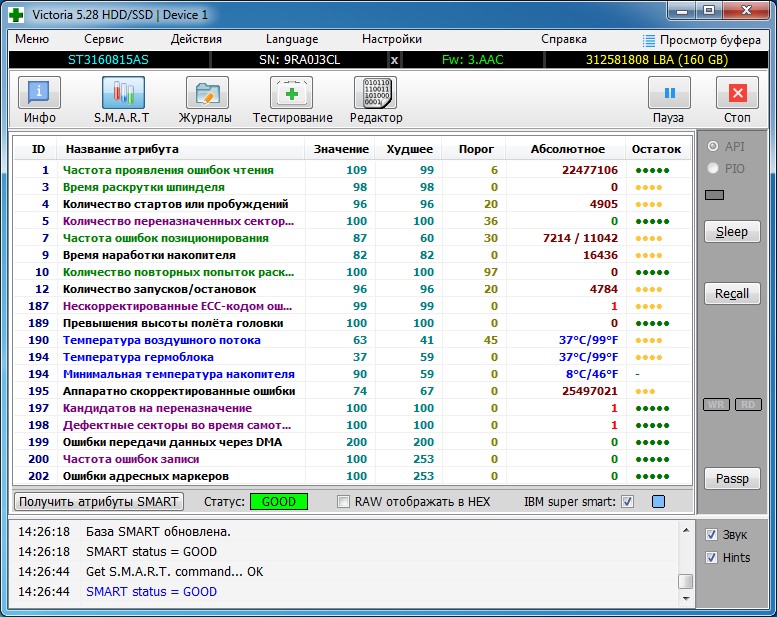Viewport: 777px width, 617px height.
Task: Click the green cross Victoria title icon
Action: [16, 15]
